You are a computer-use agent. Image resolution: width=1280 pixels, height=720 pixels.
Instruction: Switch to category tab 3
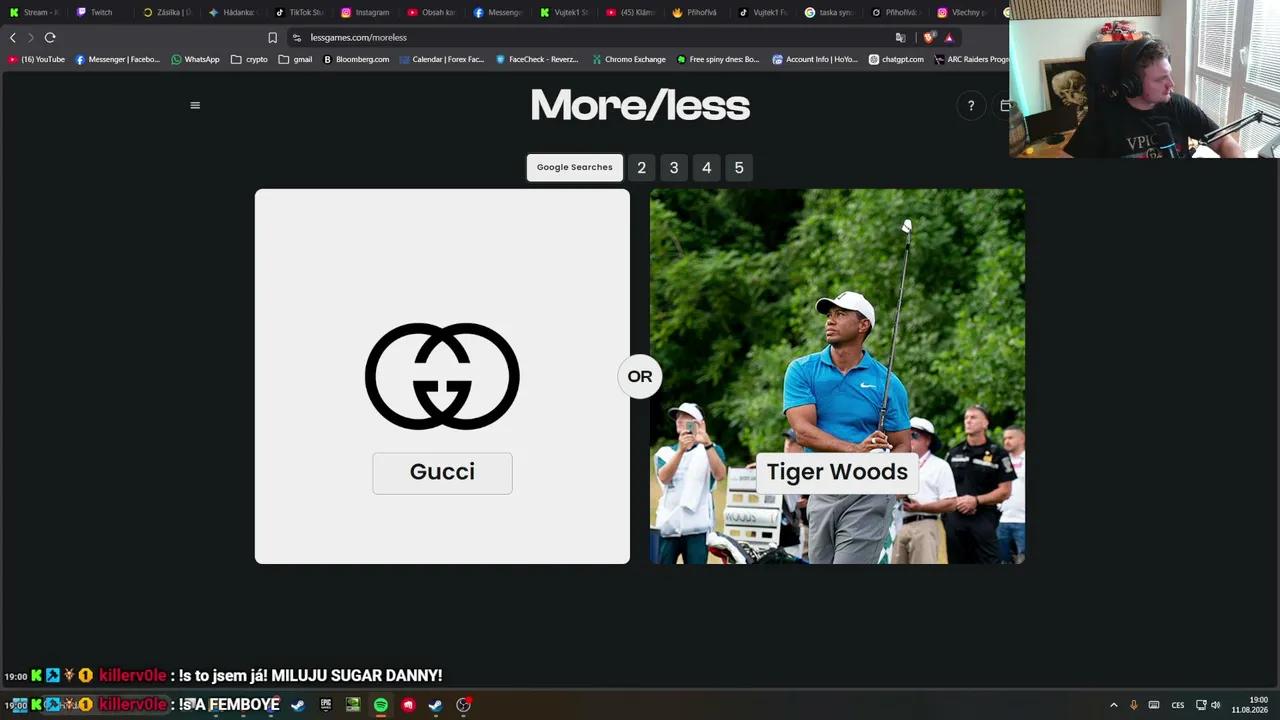click(674, 167)
